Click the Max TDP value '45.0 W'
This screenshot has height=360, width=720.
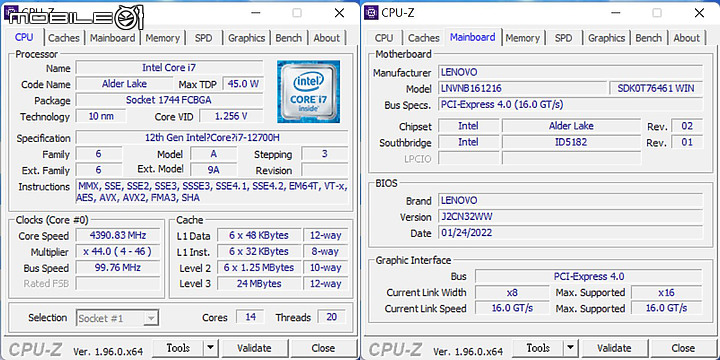tap(243, 84)
